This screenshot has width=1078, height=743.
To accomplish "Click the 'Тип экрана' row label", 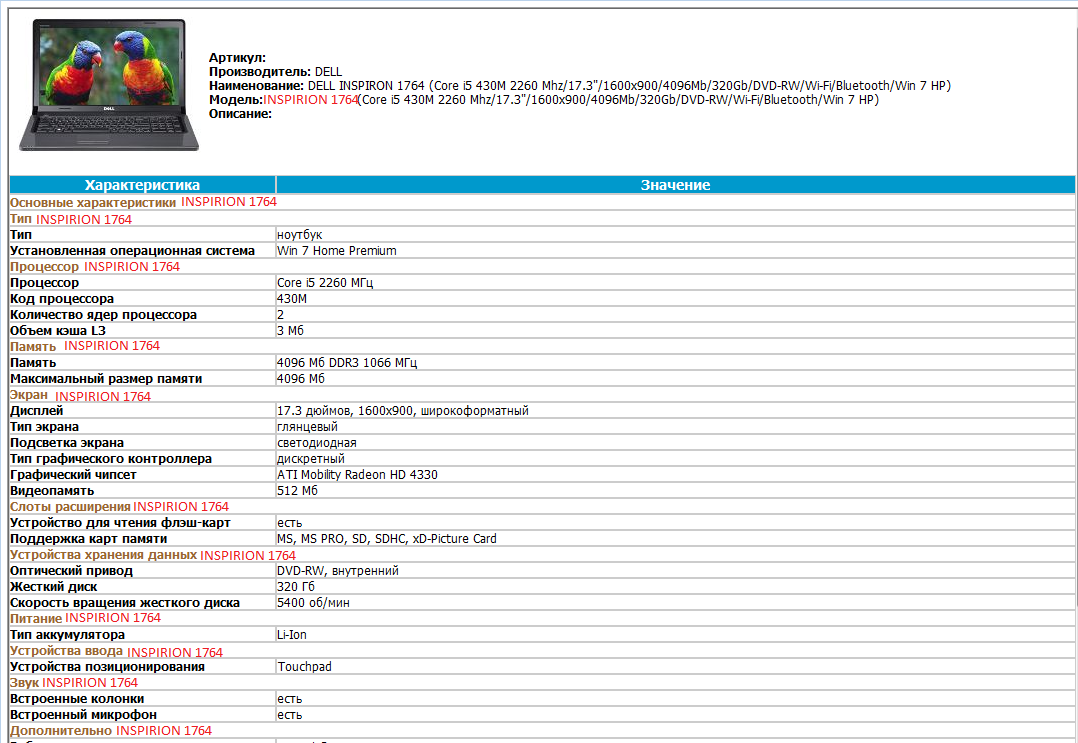I will [44, 427].
